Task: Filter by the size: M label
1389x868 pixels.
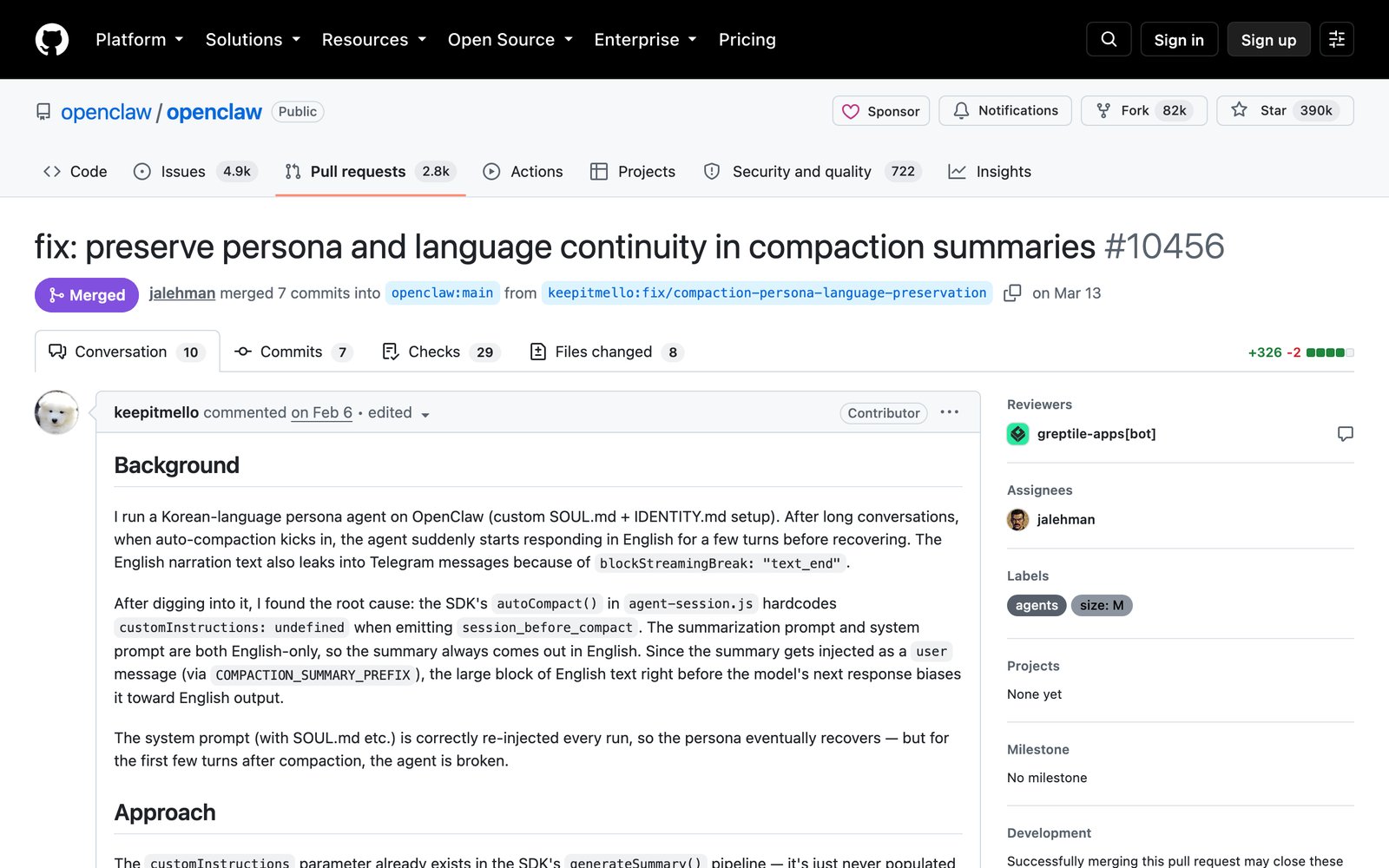Action: click(x=1102, y=606)
